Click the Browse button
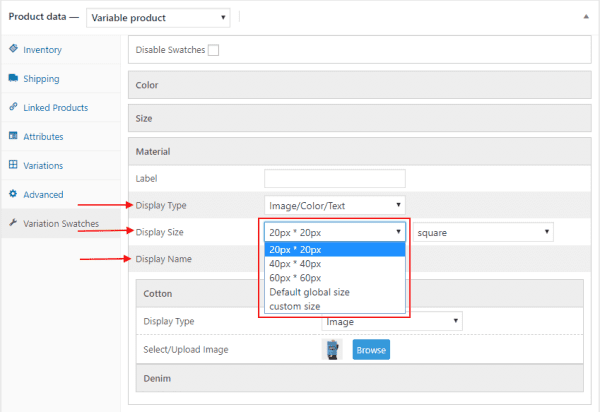 371,350
